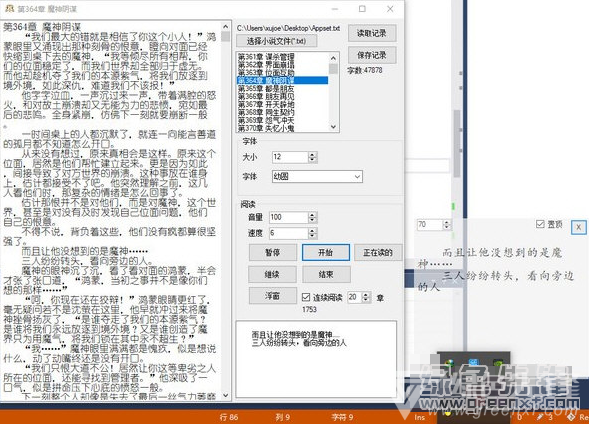
Task: Click the current sentence preview box
Action: point(316,359)
